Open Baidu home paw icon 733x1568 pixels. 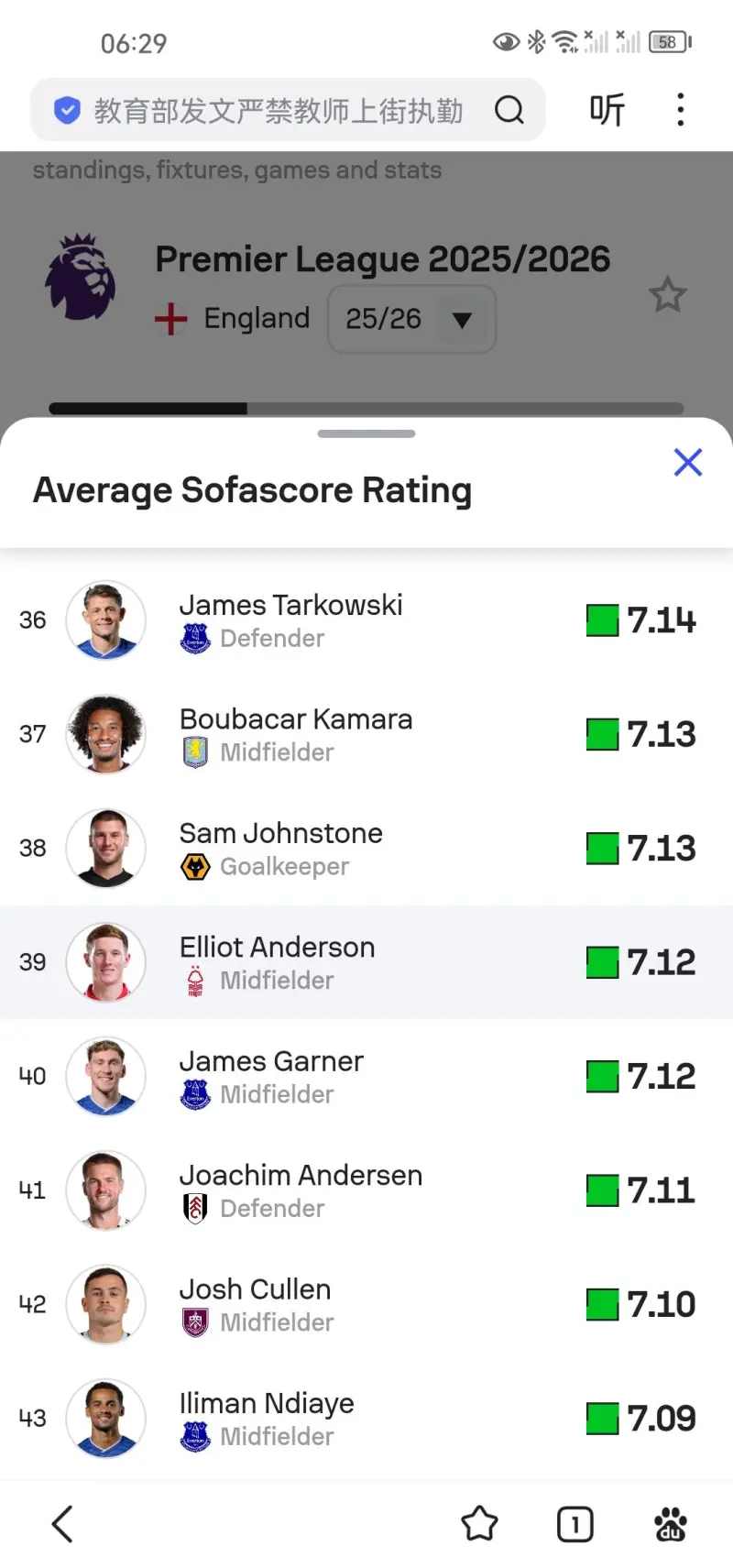[x=670, y=1524]
